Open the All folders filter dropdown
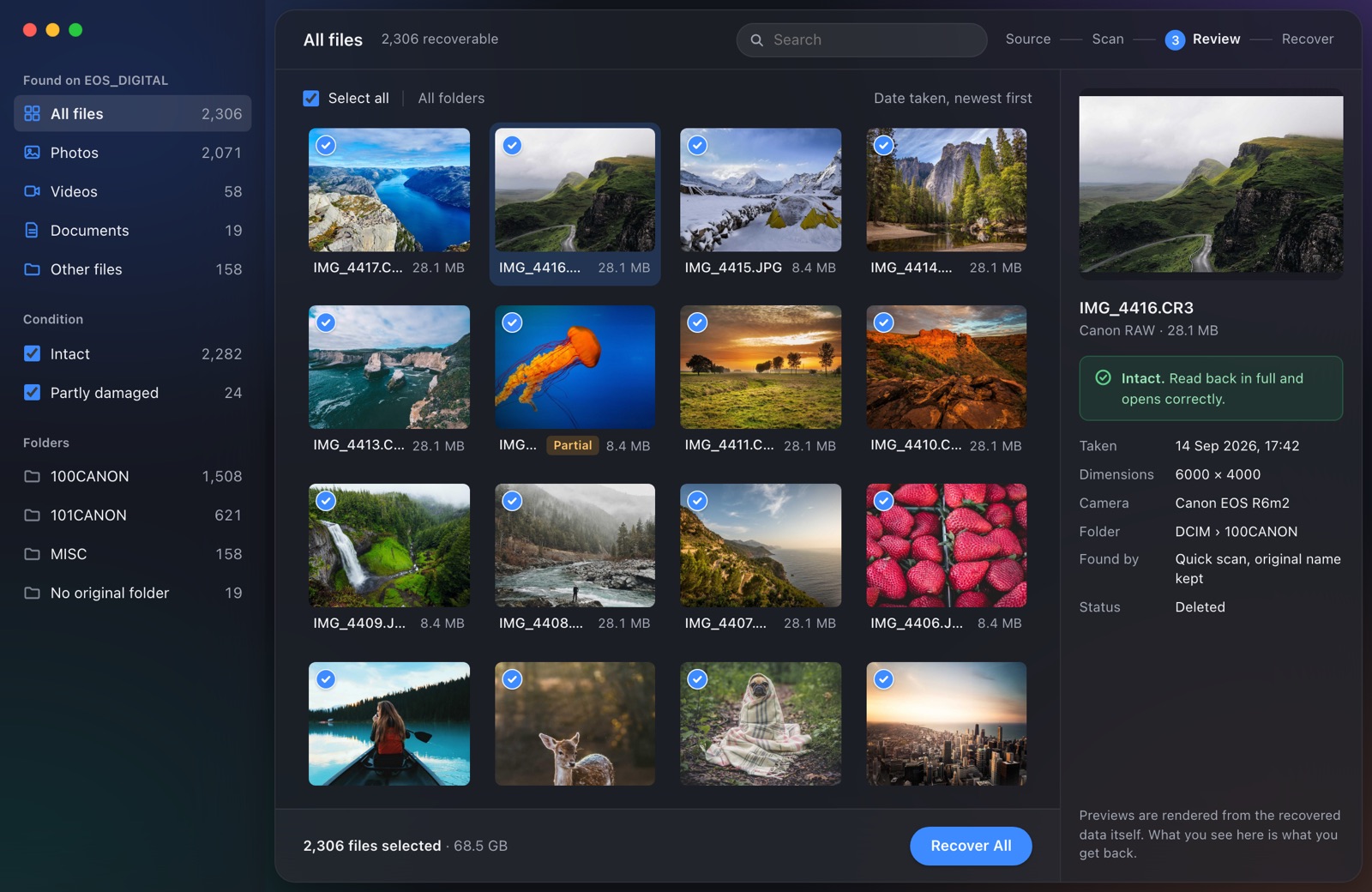Image resolution: width=1372 pixels, height=892 pixels. coord(451,98)
